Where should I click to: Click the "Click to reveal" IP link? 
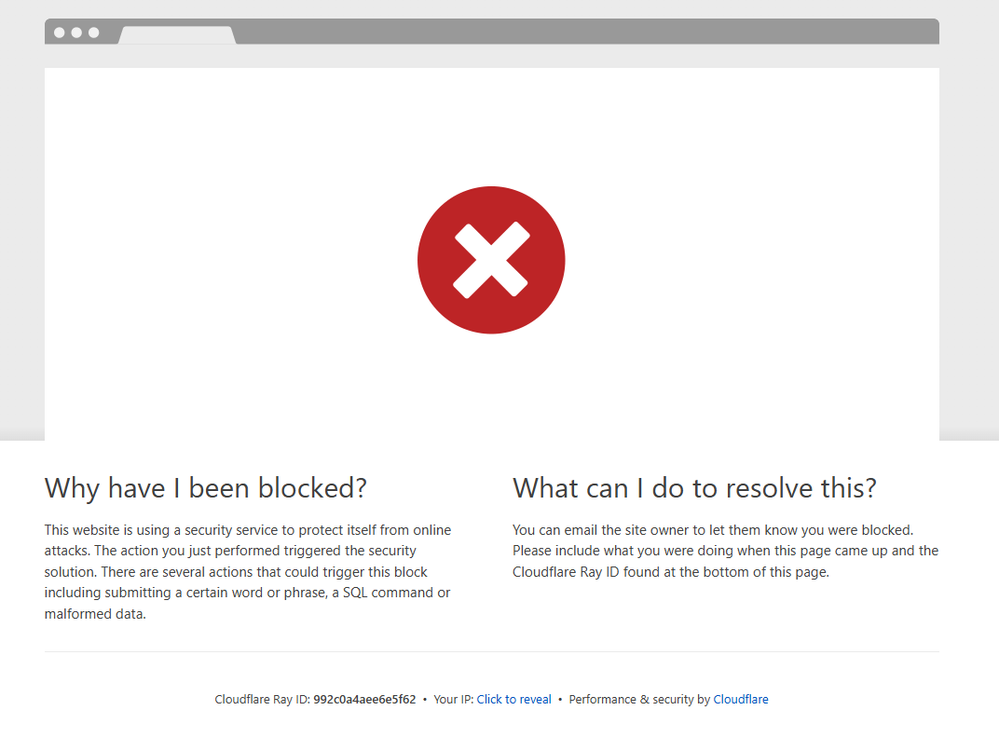(514, 700)
